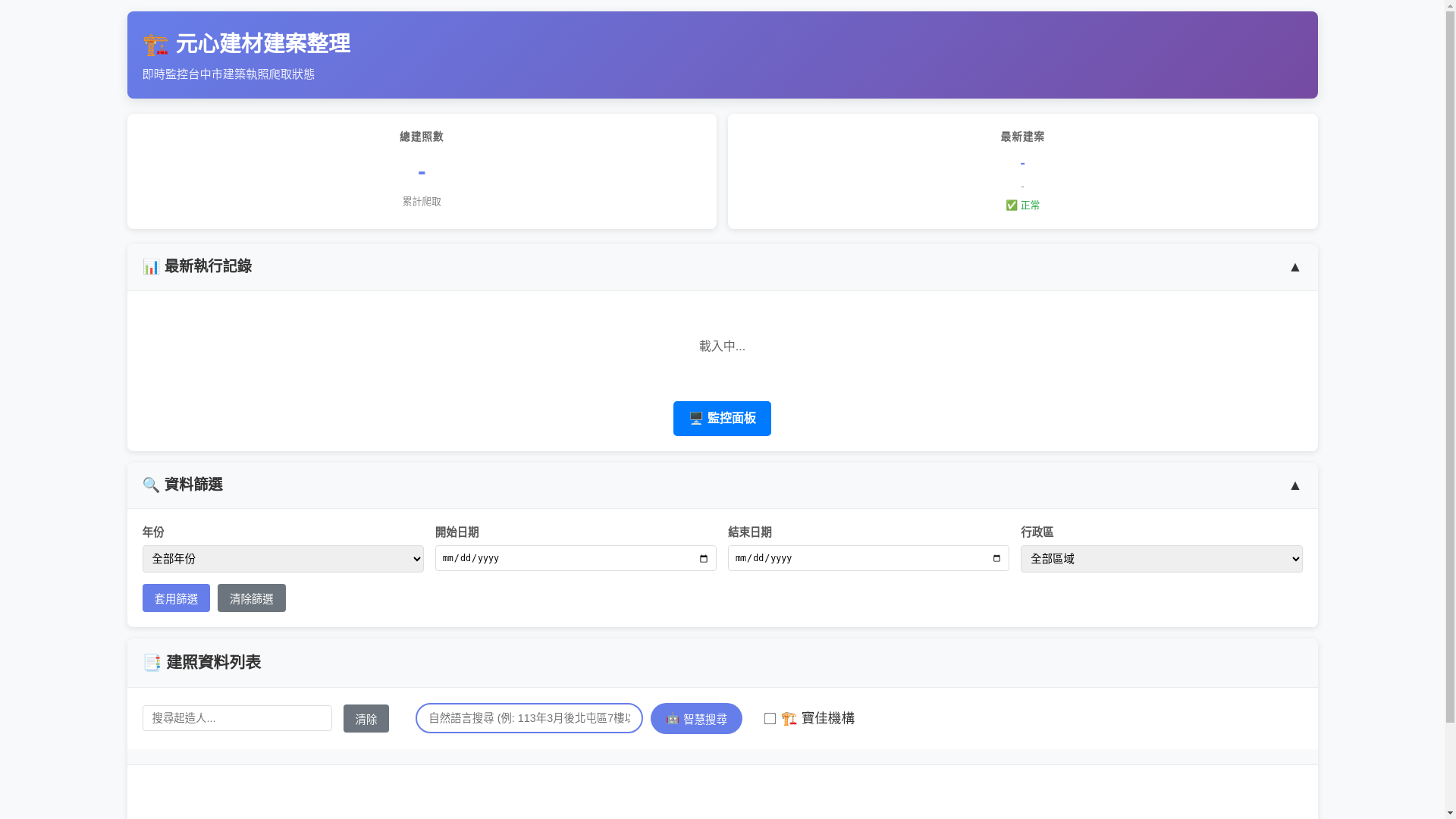The width and height of the screenshot is (1456, 819).
Task: Click the 清除 button next to search
Action: (x=366, y=719)
